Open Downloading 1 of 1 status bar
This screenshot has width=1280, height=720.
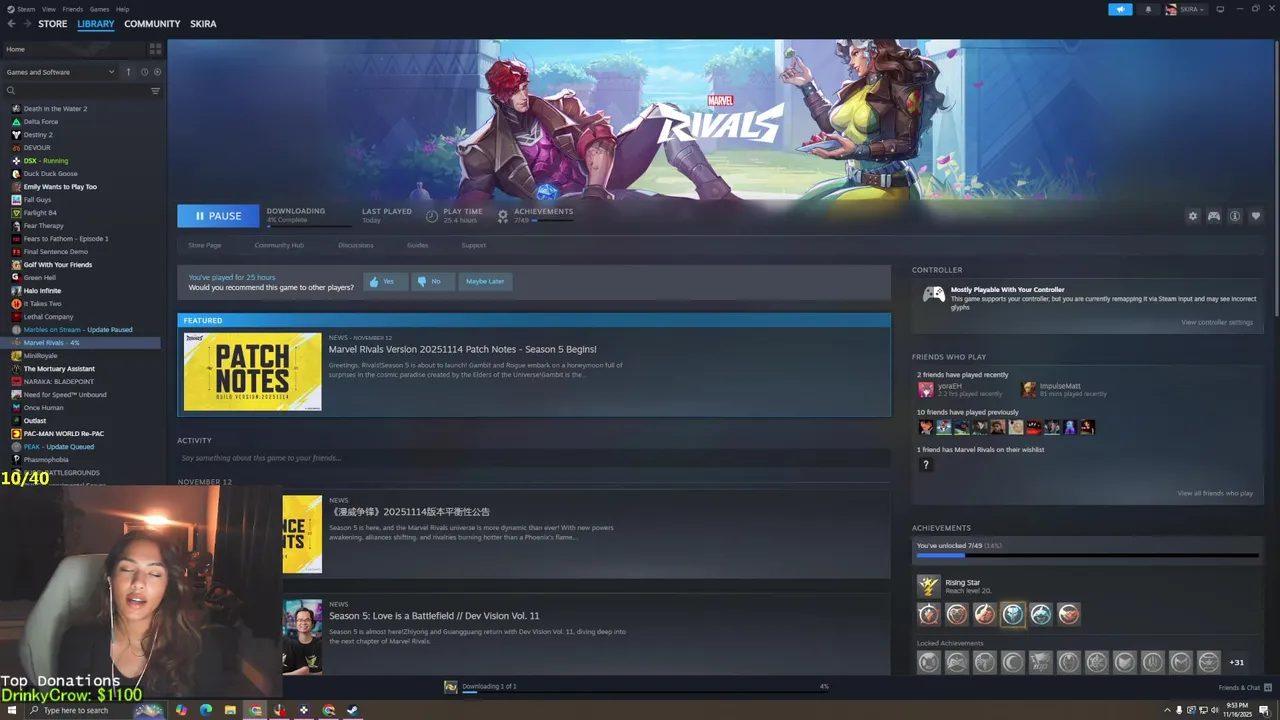(637, 686)
